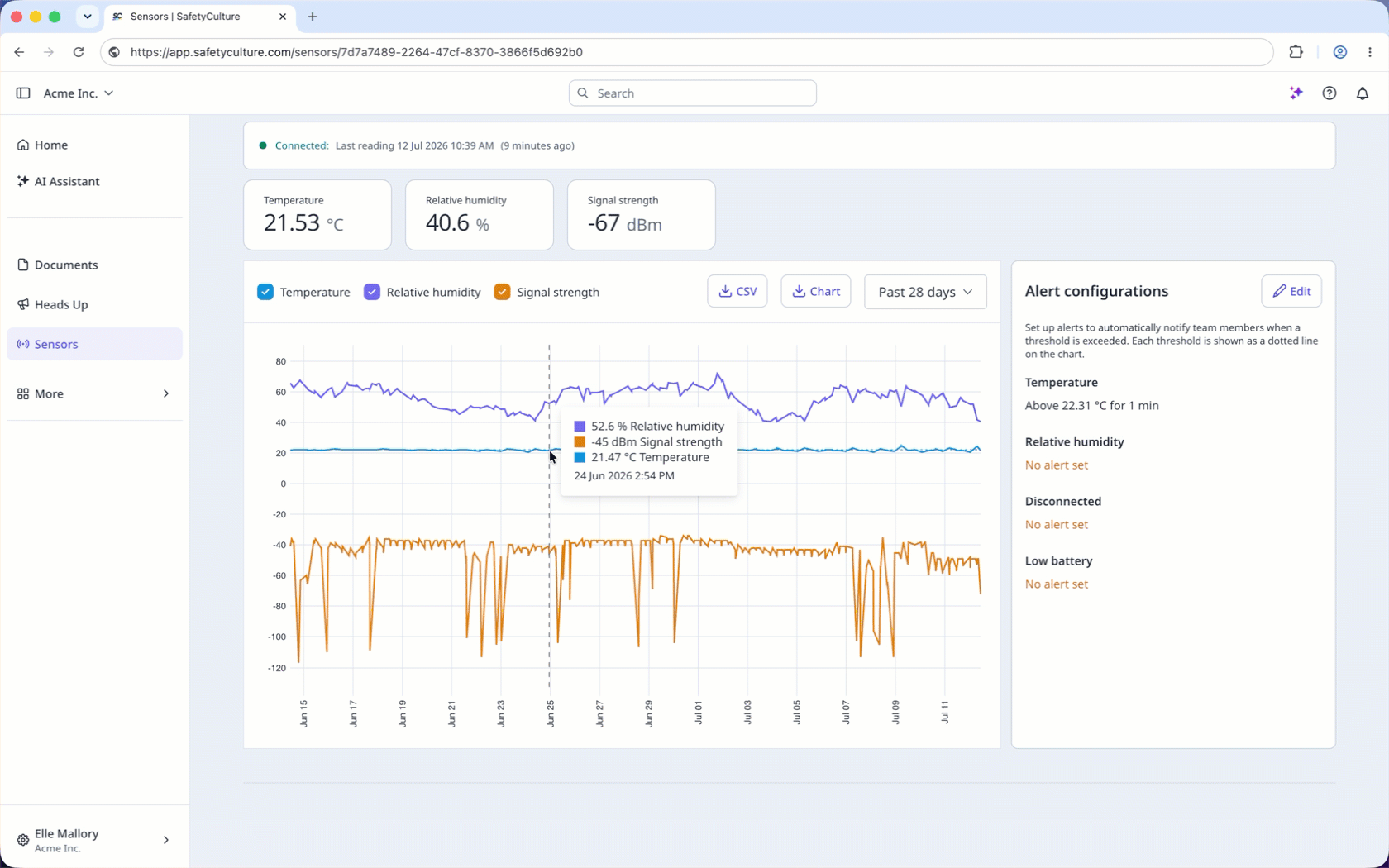
Task: Click the site info icon in address bar
Action: pyautogui.click(x=115, y=52)
